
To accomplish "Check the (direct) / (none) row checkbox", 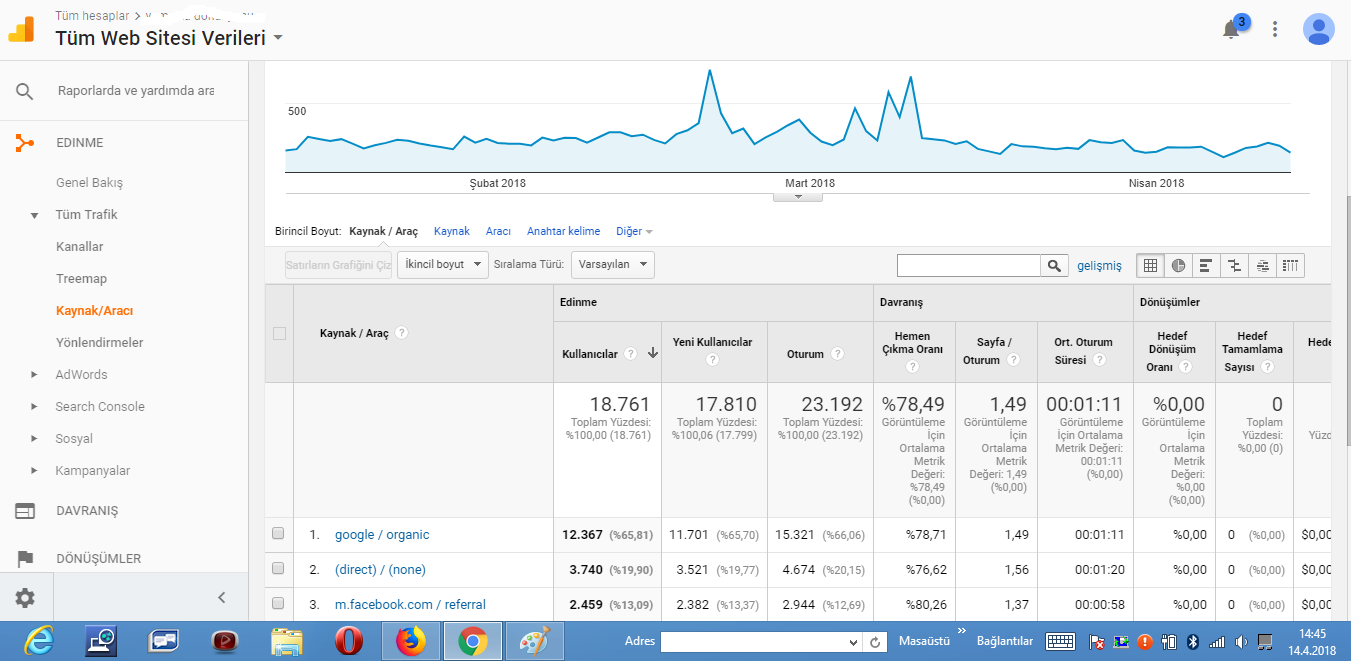I will click(x=278, y=569).
